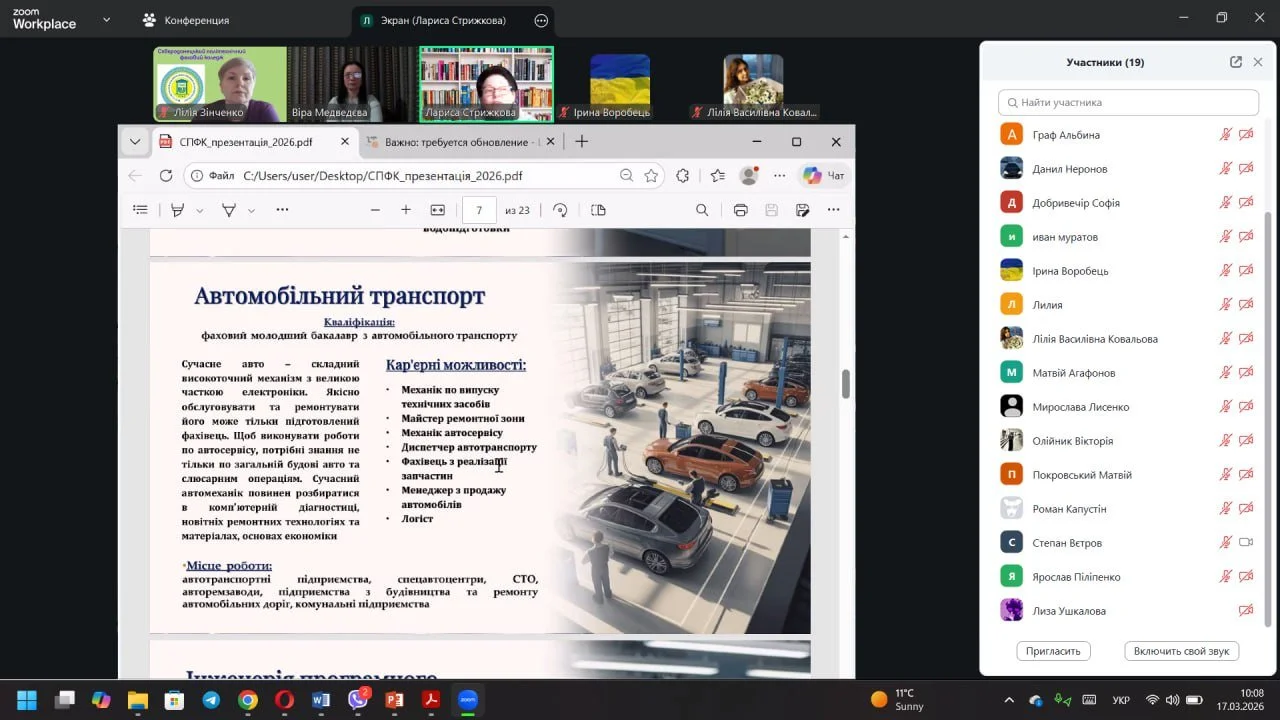The height and width of the screenshot is (720, 1280).
Task: Rotate the PDF page
Action: pos(560,210)
